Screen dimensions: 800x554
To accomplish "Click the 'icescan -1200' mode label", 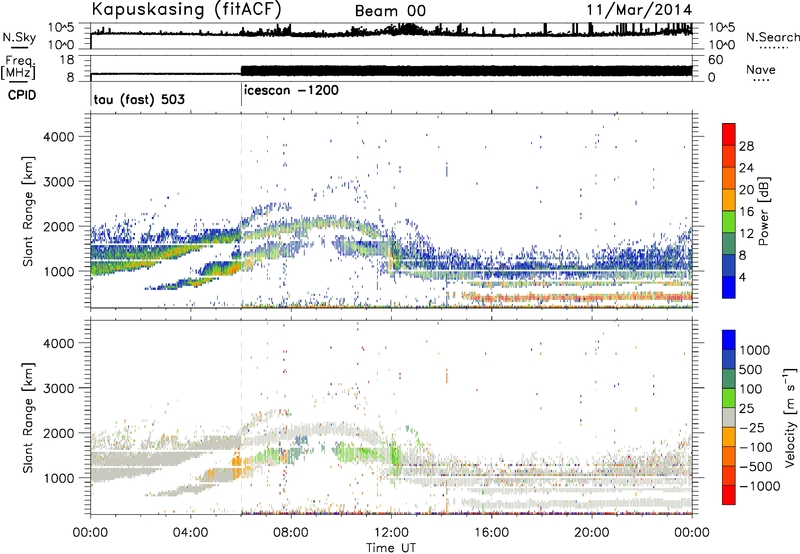I will (291, 91).
